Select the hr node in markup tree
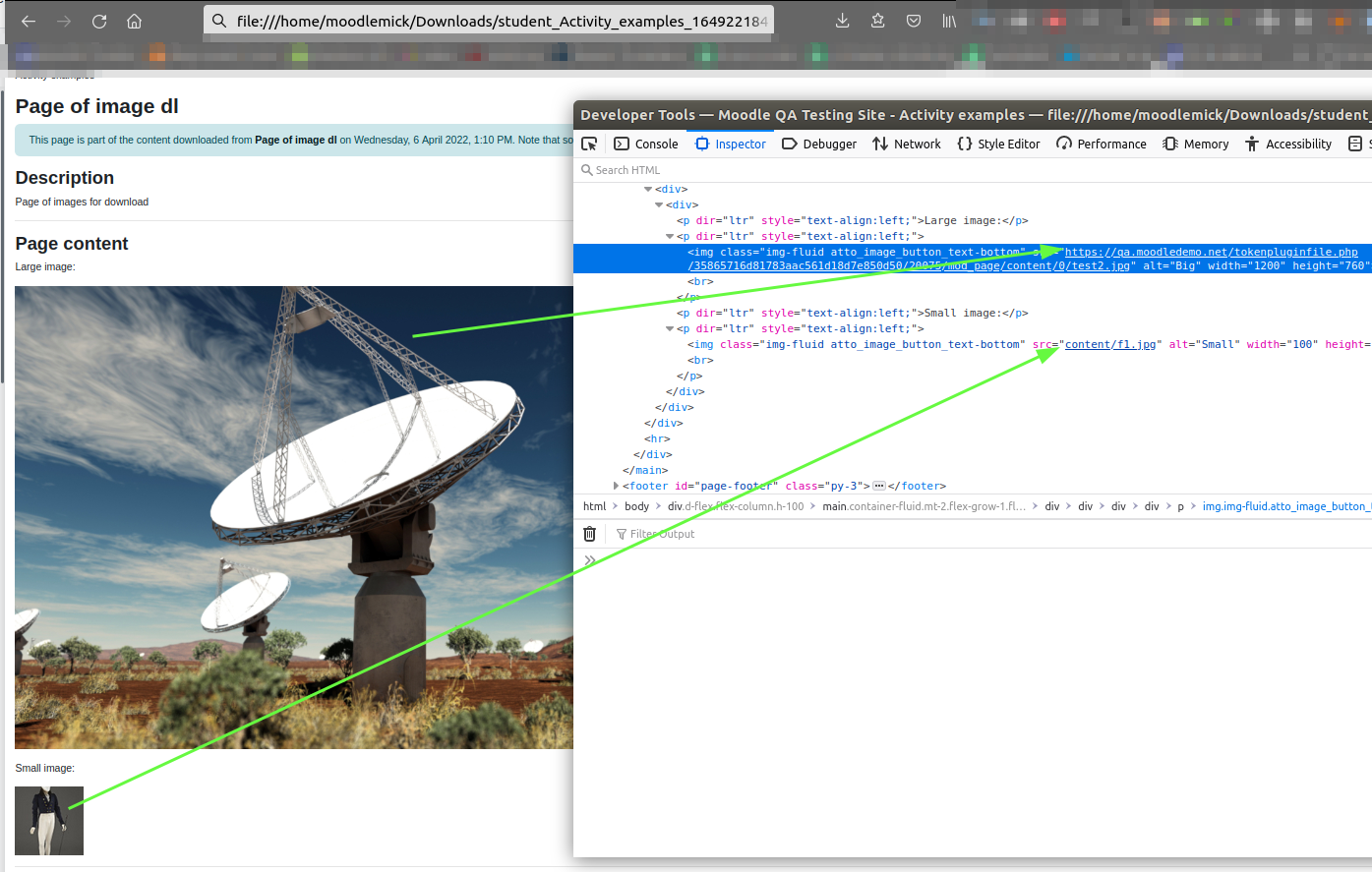The image size is (1372, 872). 657,438
